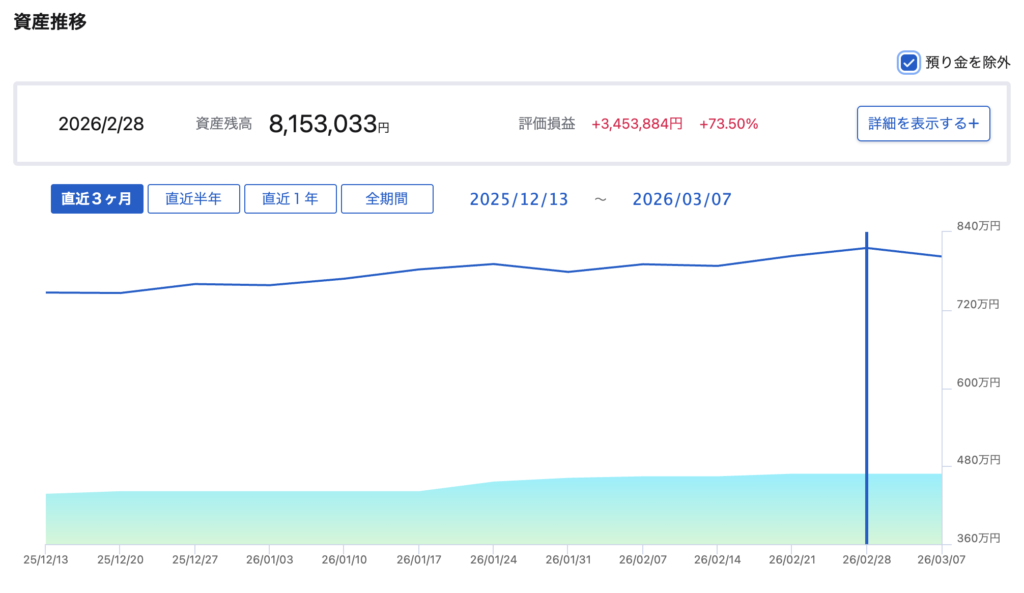Select the 直近3ヶ月 period tab
Screen dimensions: 1024x593
(97, 199)
